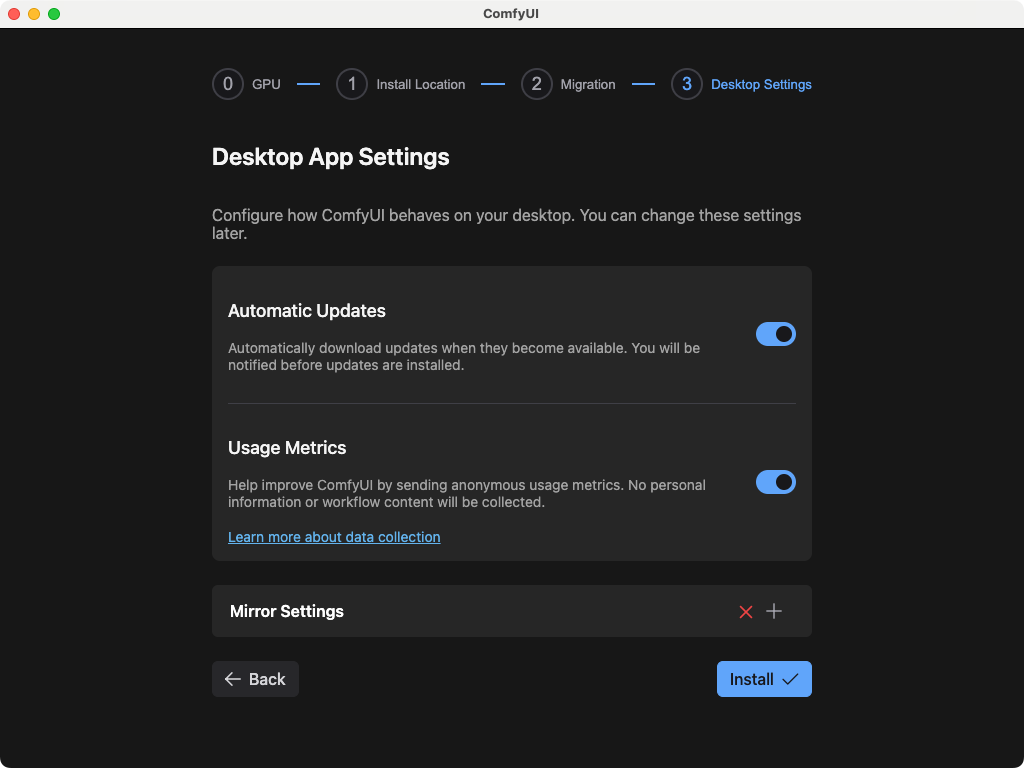Expand the Mirror Settings section
Screen dimensions: 1024x768
click(x=287, y=611)
